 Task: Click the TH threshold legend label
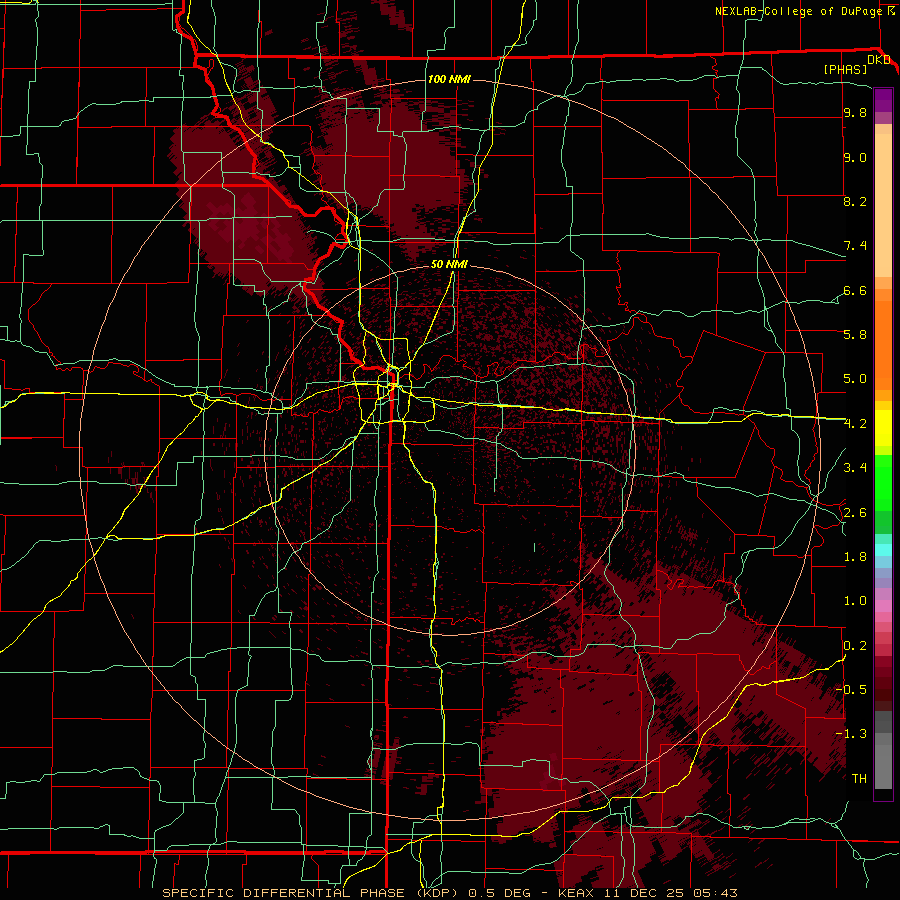859,778
